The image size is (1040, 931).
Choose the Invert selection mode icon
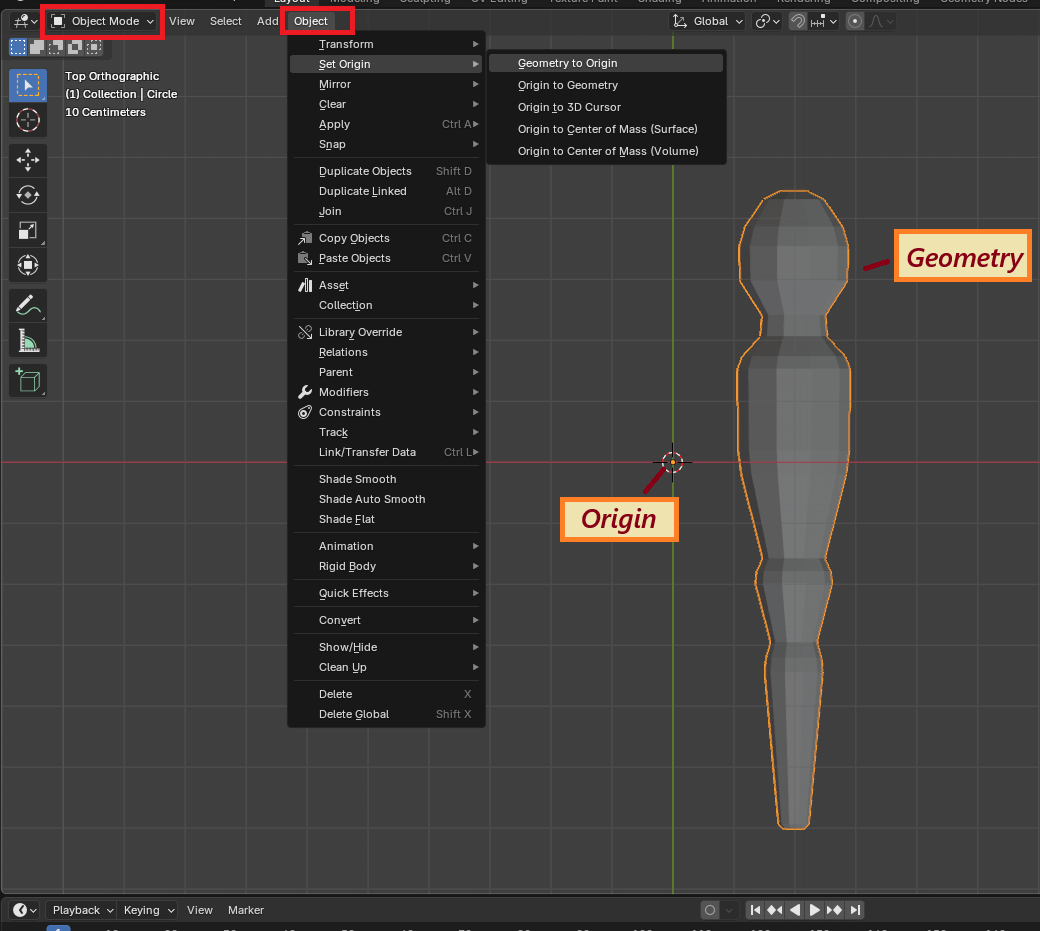point(76,47)
